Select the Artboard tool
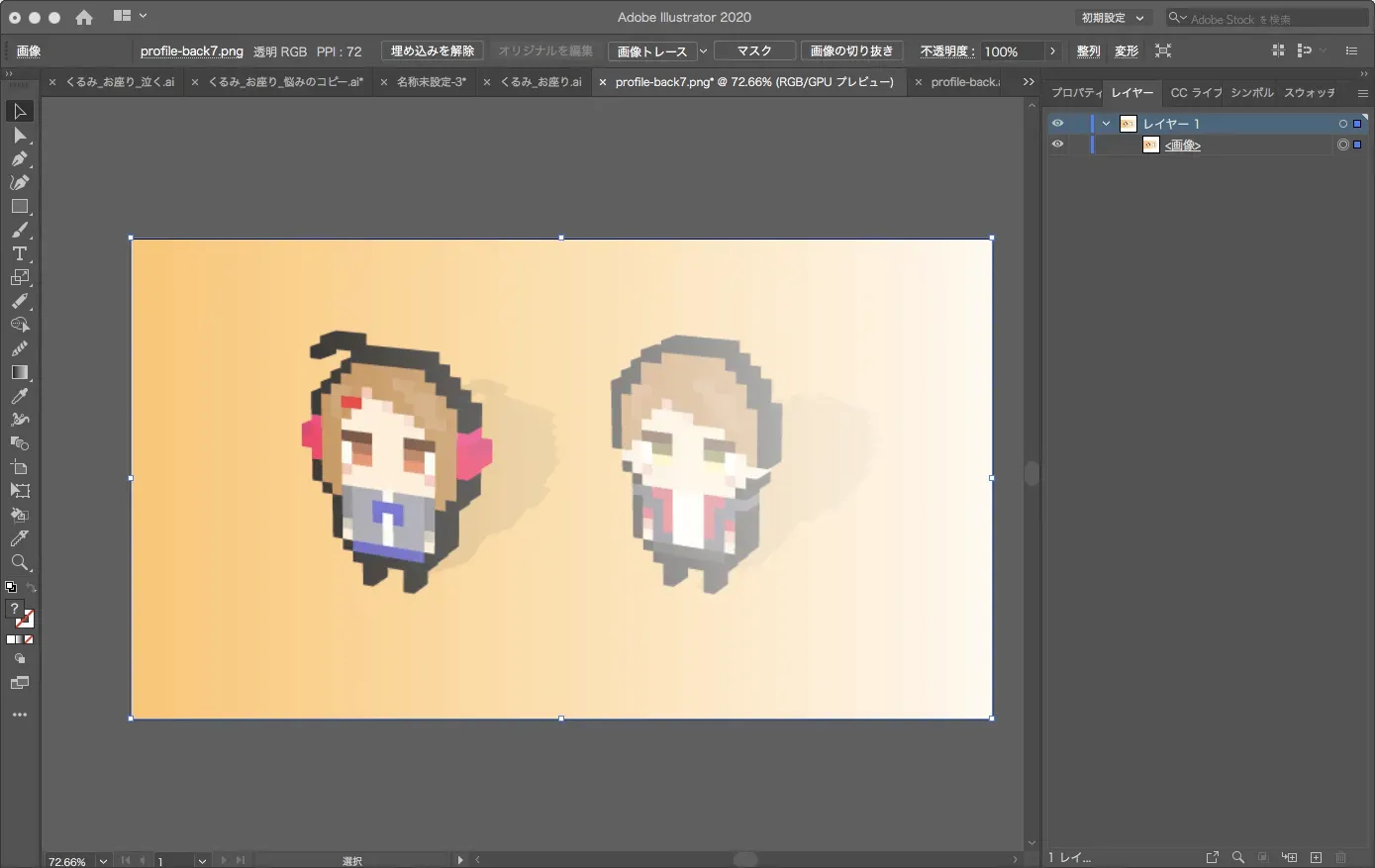The image size is (1375, 868). [x=19, y=467]
